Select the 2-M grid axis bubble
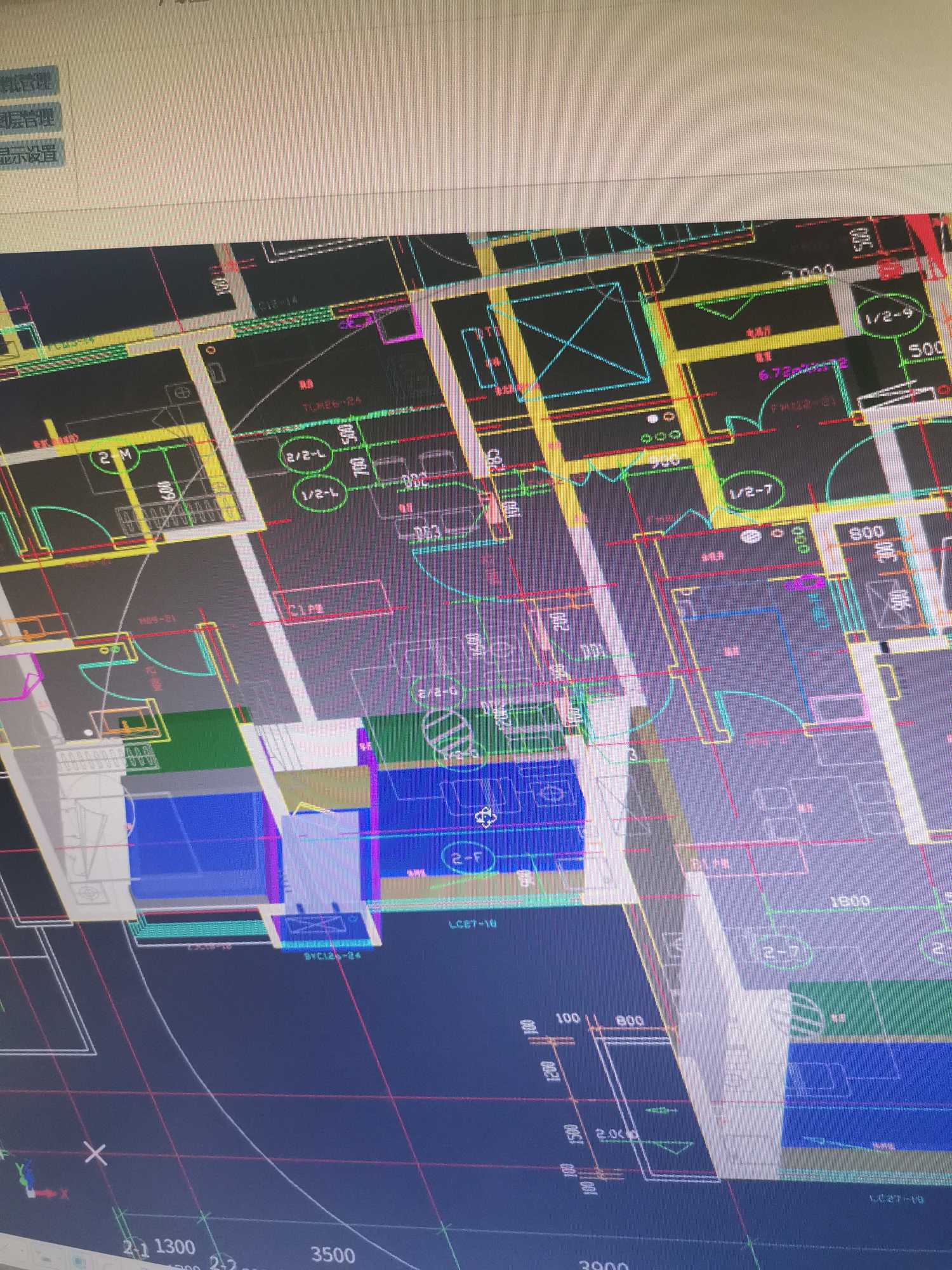 [x=115, y=456]
